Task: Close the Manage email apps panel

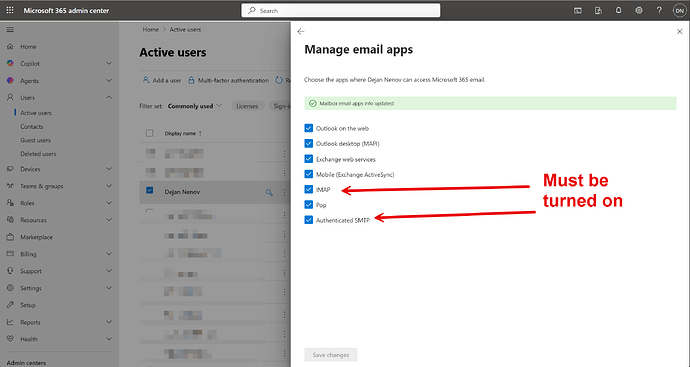Action: pos(679,32)
